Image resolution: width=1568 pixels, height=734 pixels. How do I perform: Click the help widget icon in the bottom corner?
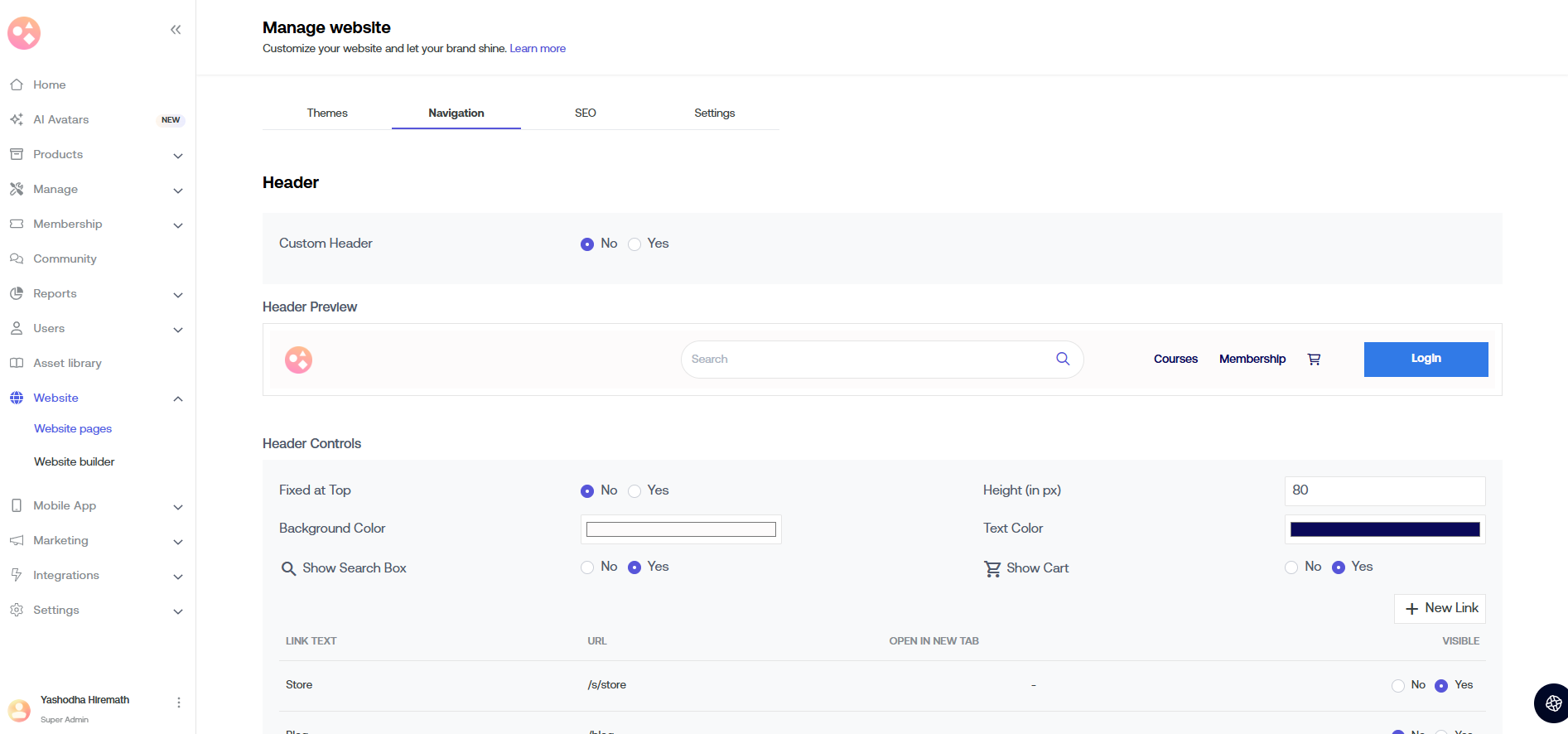point(1552,703)
